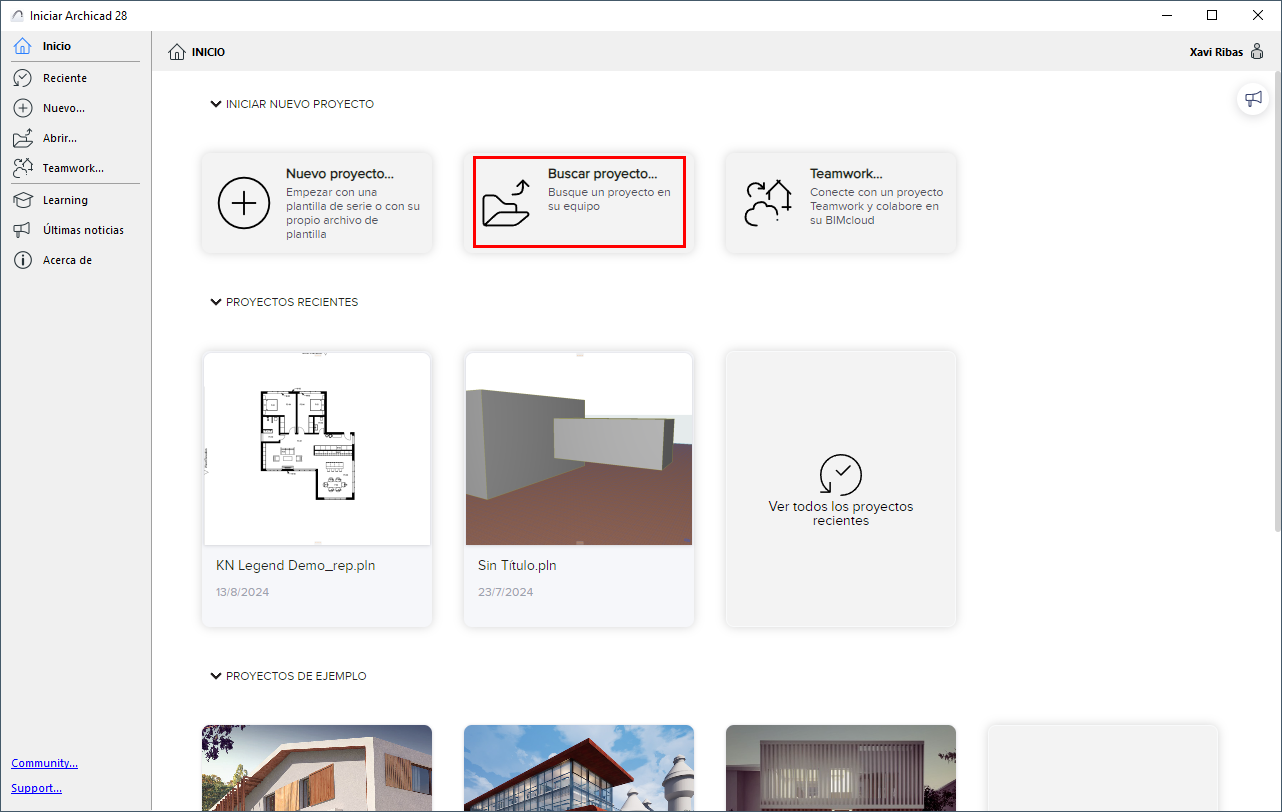Go to Inicio in the left sidebar
This screenshot has height=812, width=1282.
pos(75,46)
